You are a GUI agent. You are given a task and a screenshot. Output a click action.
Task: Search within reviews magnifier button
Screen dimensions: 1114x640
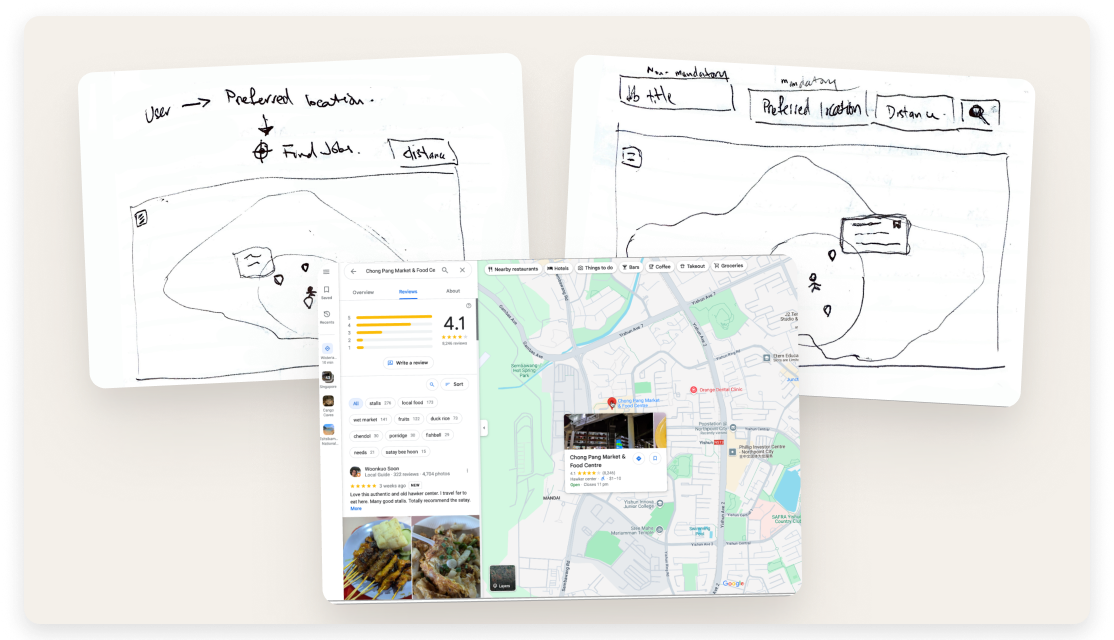coord(431,384)
